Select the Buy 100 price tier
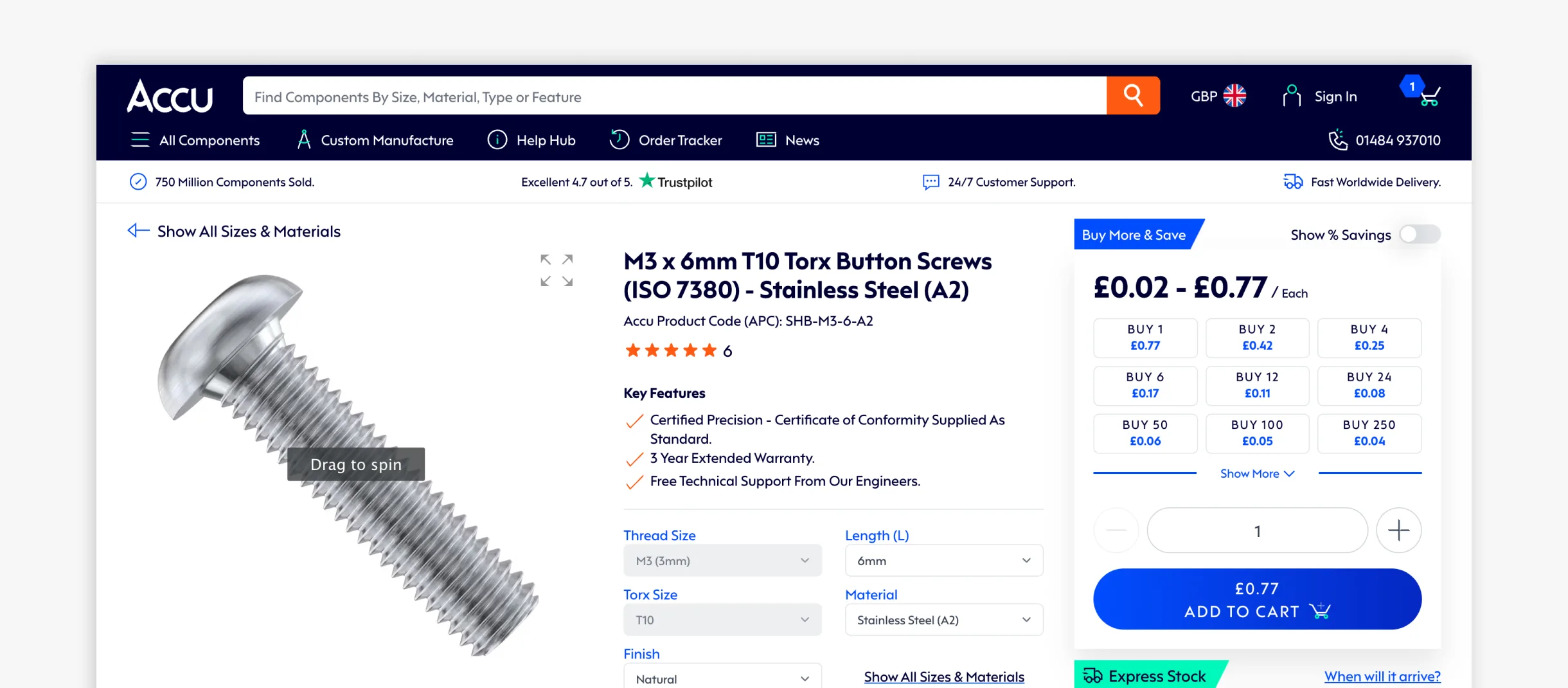Screen dimensions: 1568x688 1257,433
